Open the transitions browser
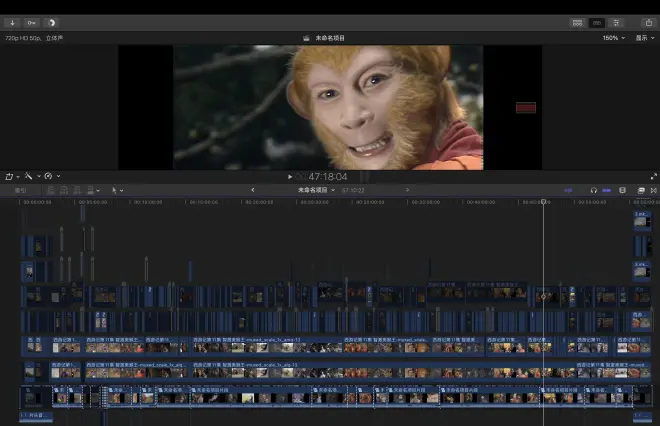This screenshot has height=426, width=660. (x=654, y=190)
